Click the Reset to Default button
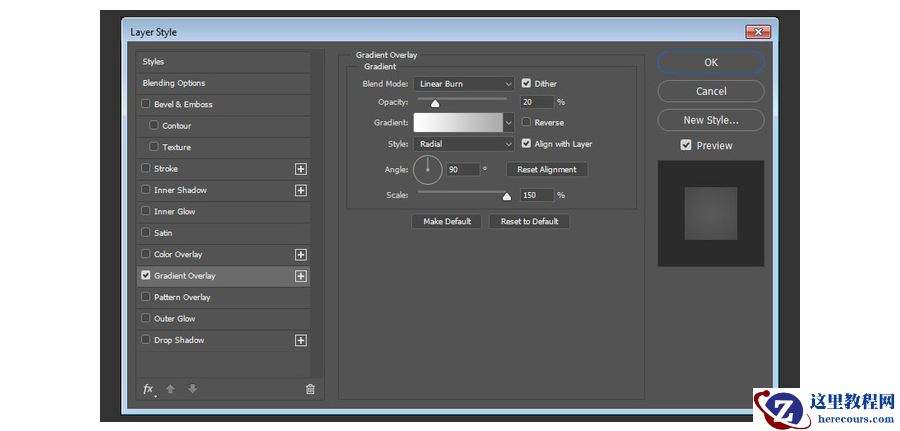 529,222
